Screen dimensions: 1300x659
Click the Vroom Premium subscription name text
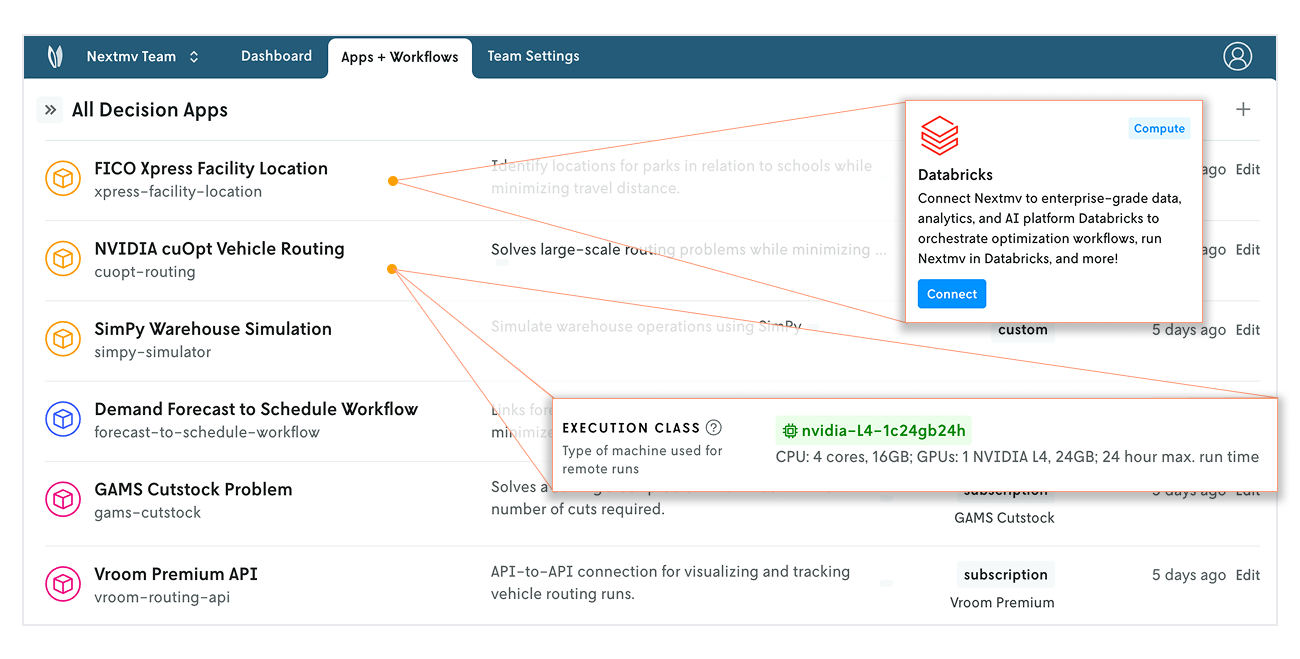click(1002, 603)
